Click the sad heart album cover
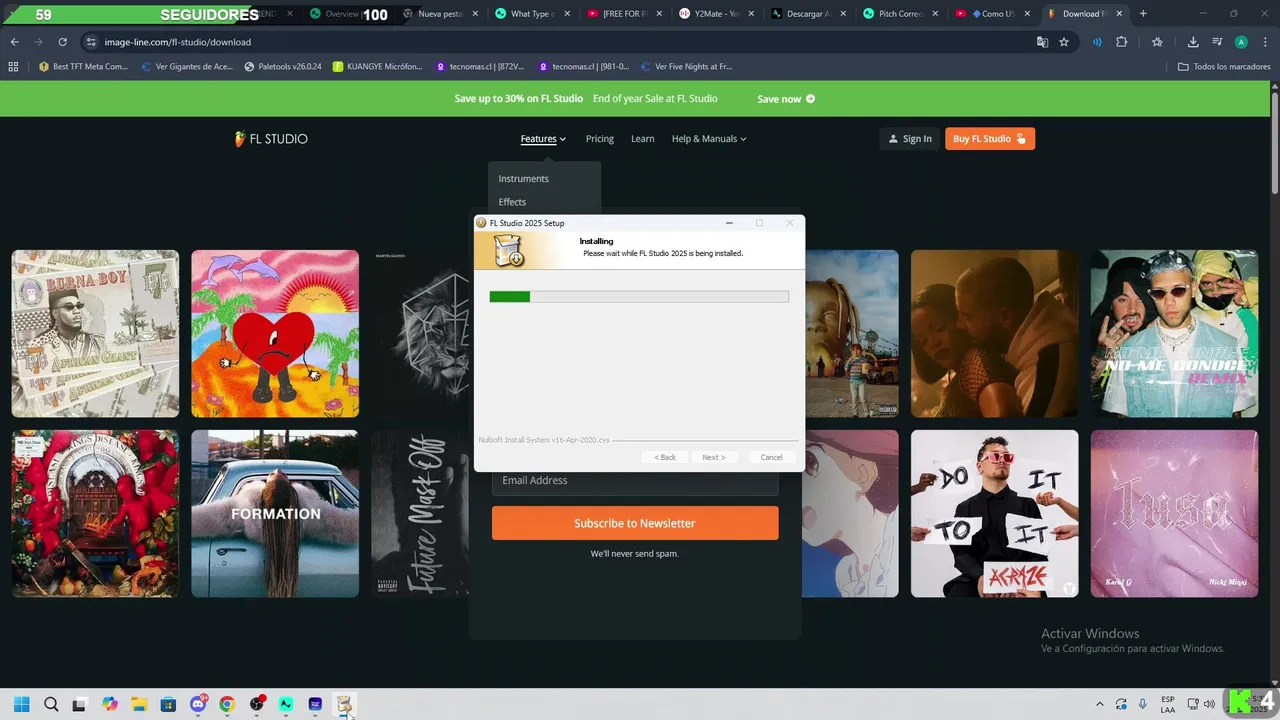This screenshot has width=1280, height=720. (x=275, y=334)
